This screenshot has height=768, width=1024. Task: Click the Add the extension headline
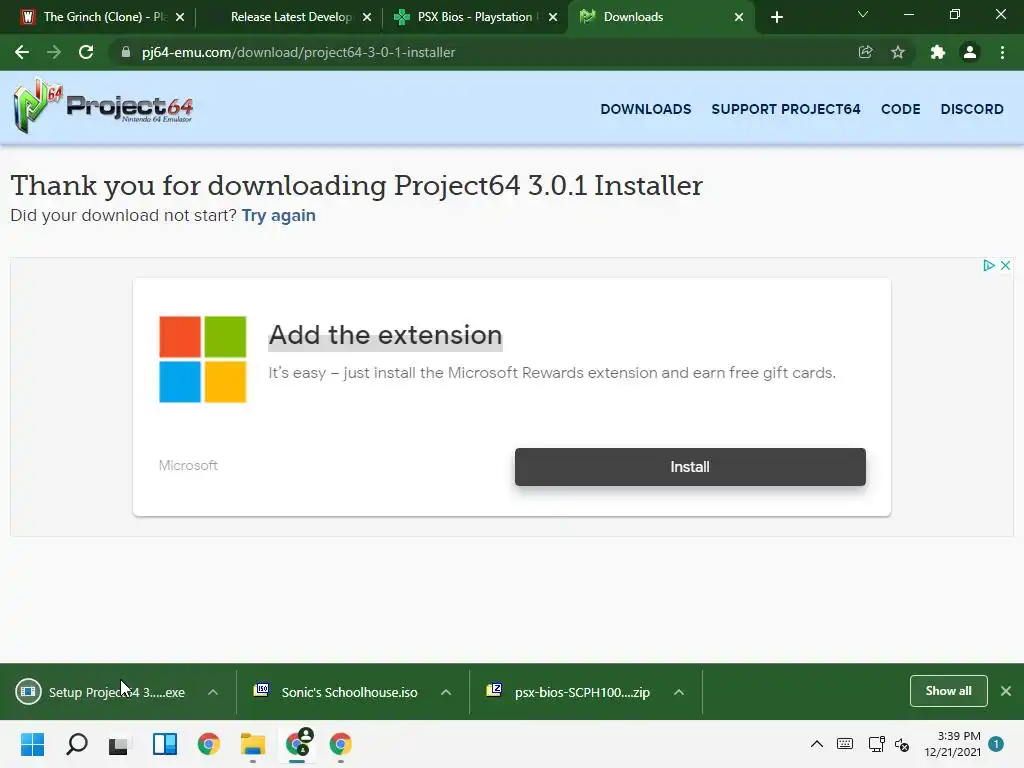click(x=385, y=335)
